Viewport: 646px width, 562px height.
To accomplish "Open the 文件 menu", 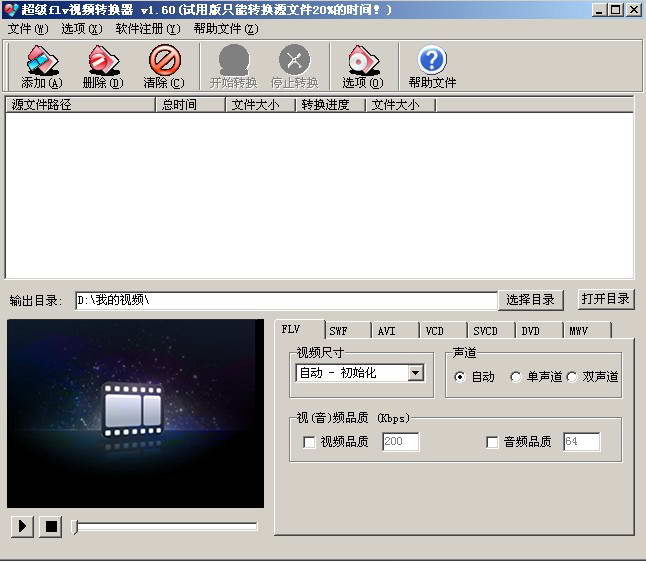I will [x=27, y=29].
